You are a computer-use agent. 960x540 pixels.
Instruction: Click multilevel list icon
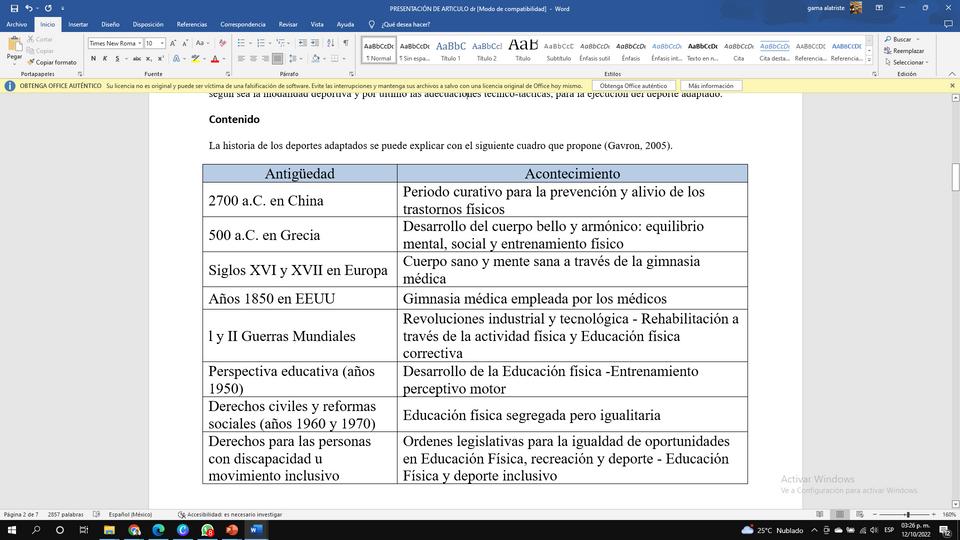[x=280, y=43]
